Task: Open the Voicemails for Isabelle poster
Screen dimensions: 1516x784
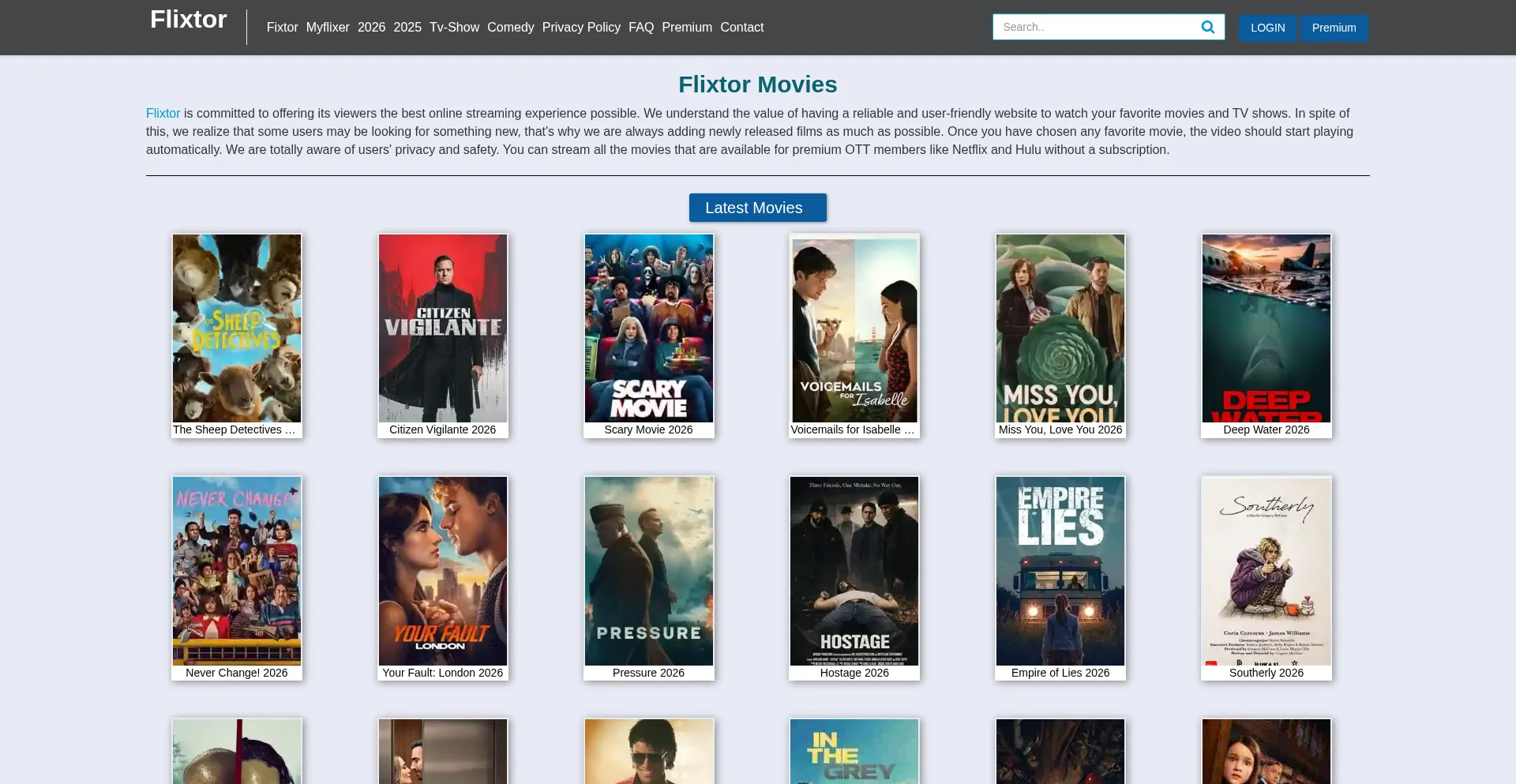Action: pos(854,328)
